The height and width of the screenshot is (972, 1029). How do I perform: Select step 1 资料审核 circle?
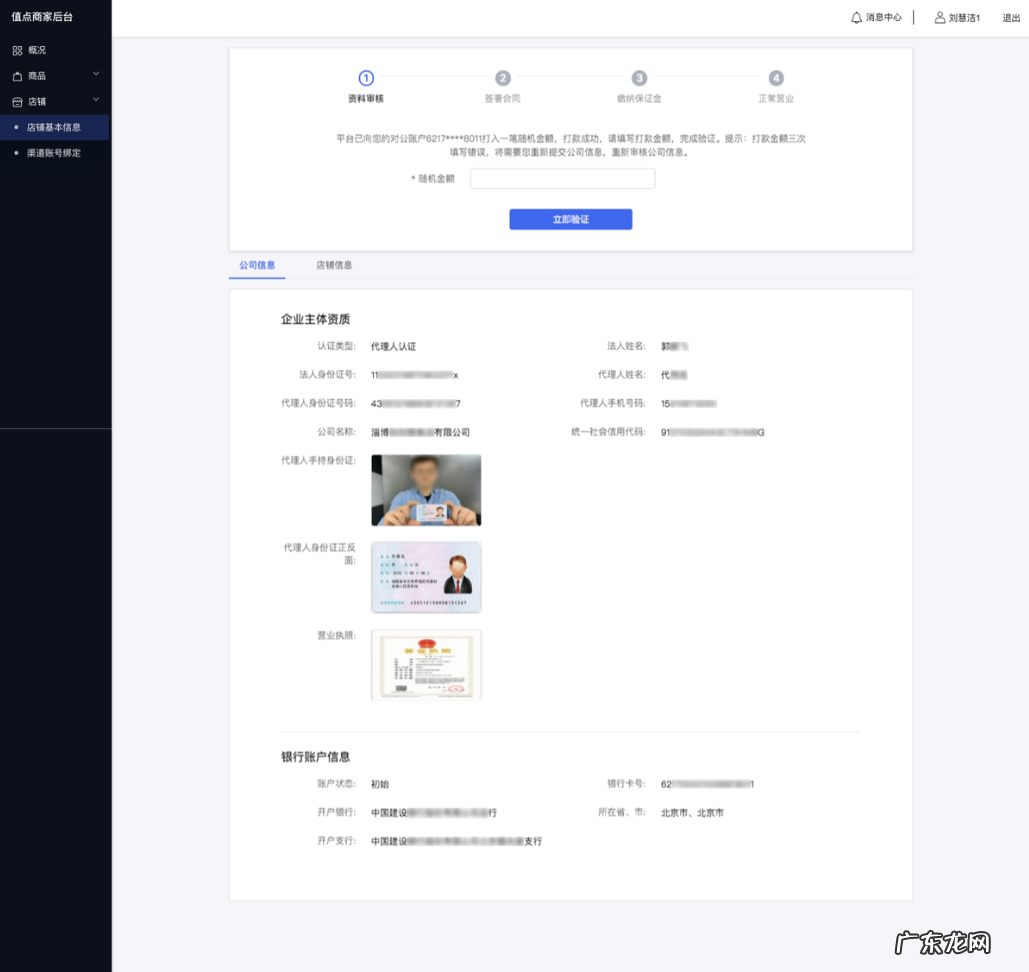[366, 78]
